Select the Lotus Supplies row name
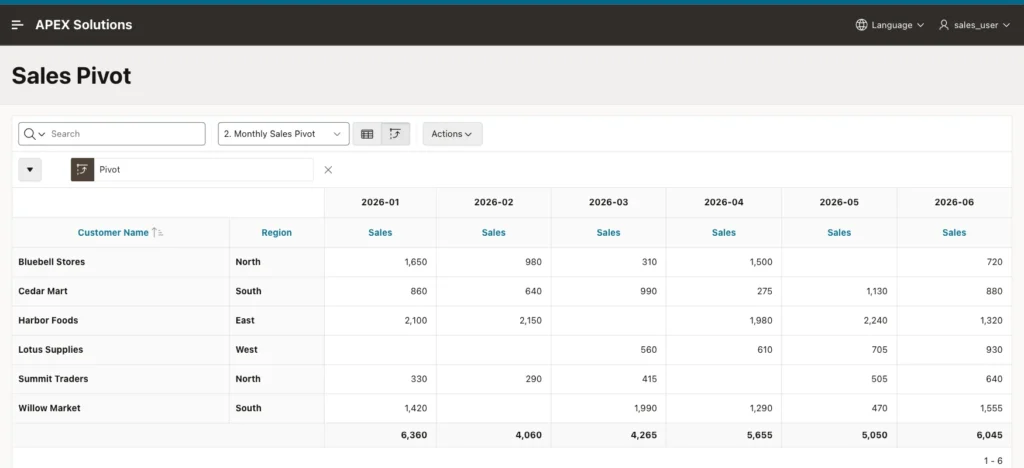The image size is (1024, 468). coord(51,350)
